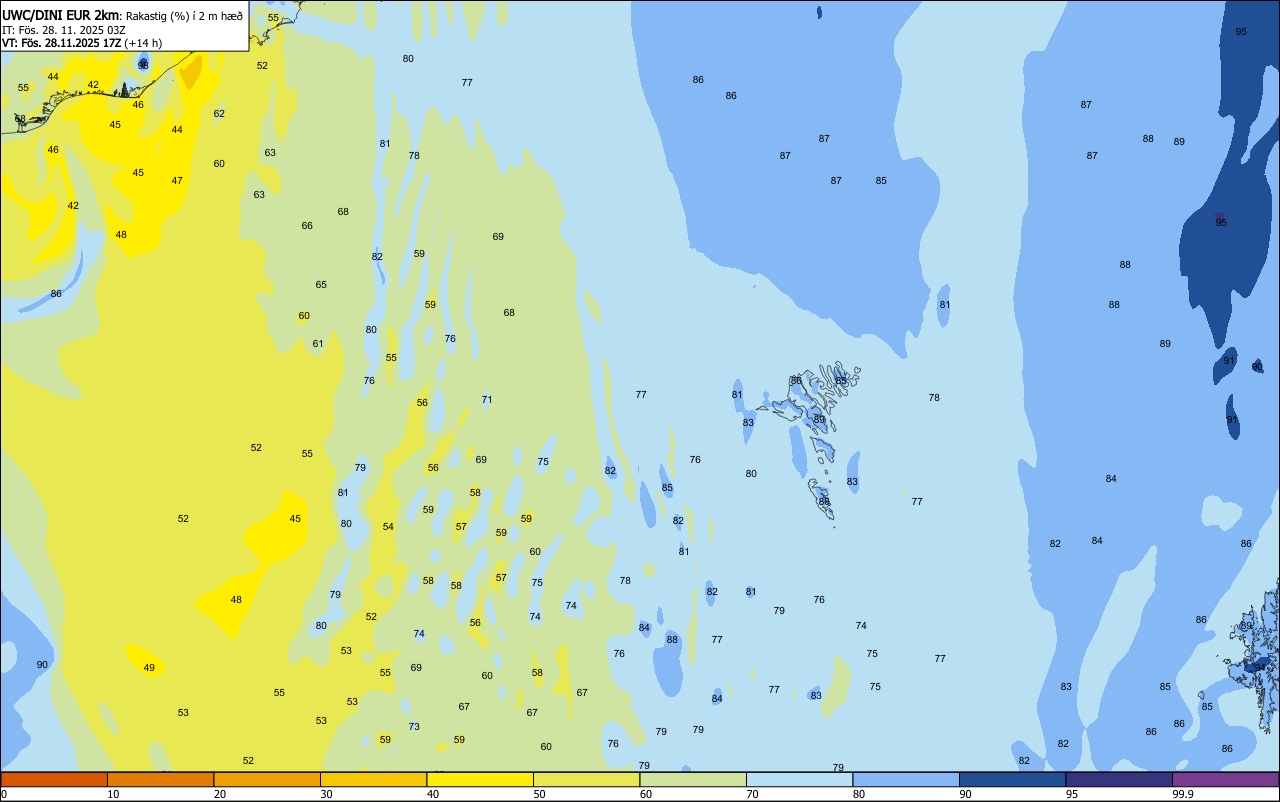Select the map value '62'
The height and width of the screenshot is (802, 1280).
(x=219, y=114)
